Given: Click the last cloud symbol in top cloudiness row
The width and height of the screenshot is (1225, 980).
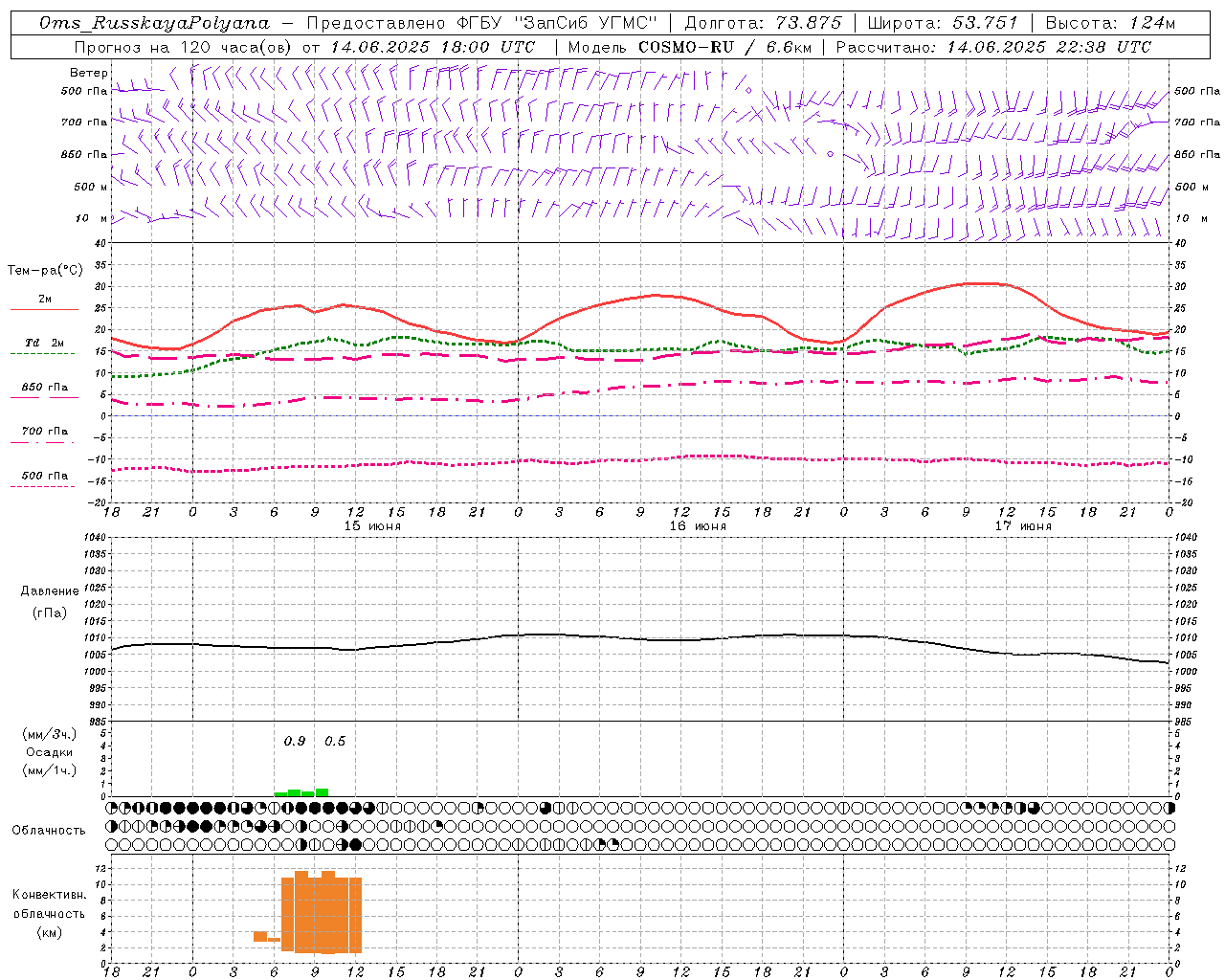Looking at the screenshot, I should (x=1169, y=808).
